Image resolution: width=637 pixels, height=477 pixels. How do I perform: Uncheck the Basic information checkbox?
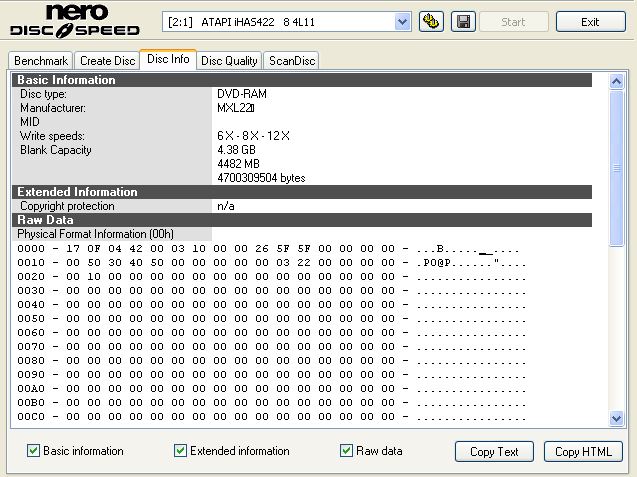point(33,451)
